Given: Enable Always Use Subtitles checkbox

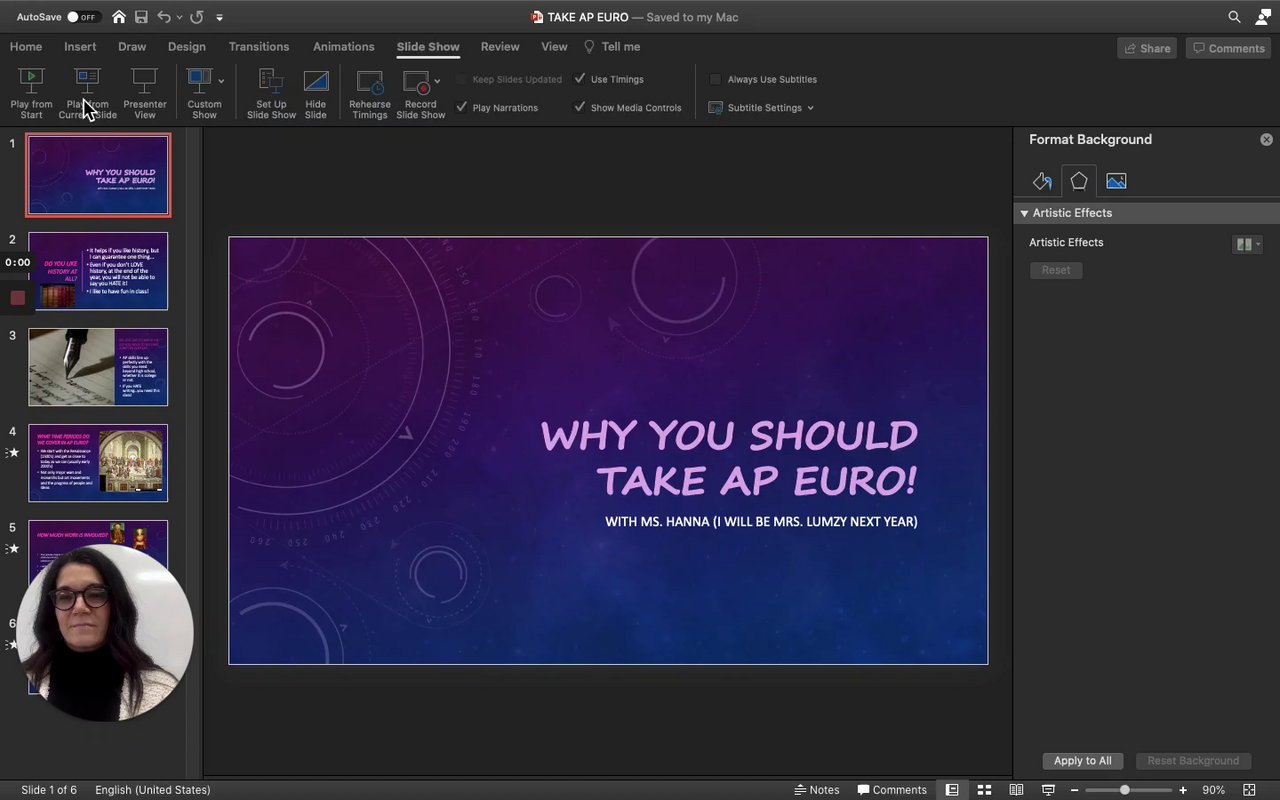Looking at the screenshot, I should pos(716,79).
